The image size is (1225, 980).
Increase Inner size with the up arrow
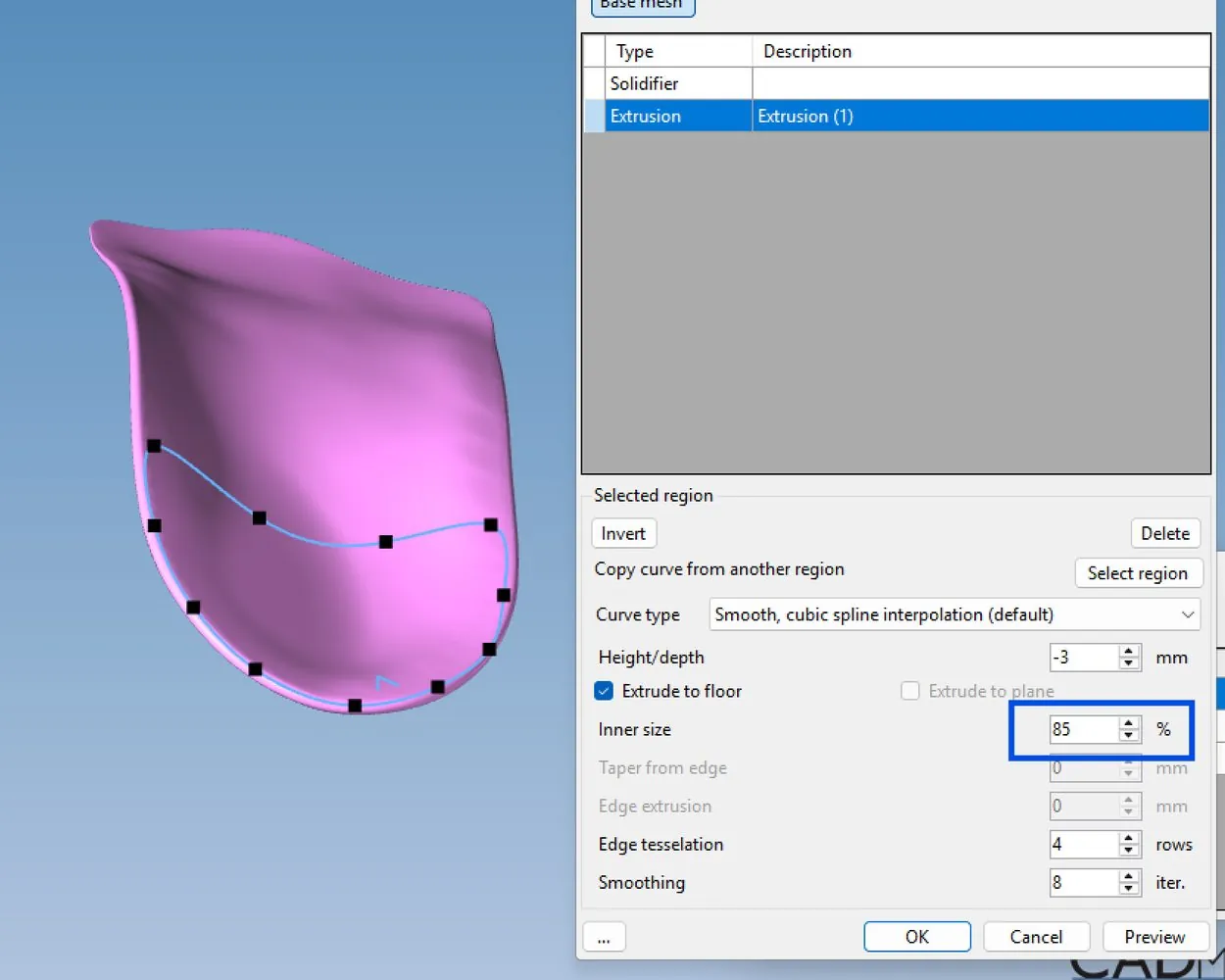click(x=1129, y=723)
